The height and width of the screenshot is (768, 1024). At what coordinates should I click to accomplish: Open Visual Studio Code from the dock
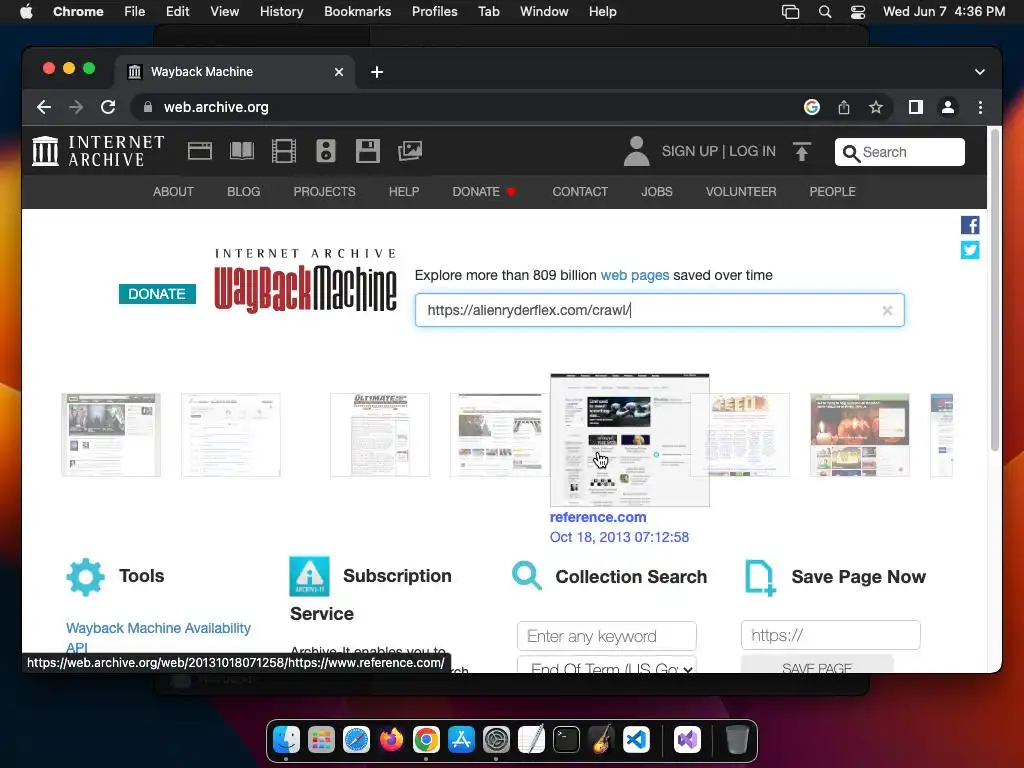click(x=637, y=740)
